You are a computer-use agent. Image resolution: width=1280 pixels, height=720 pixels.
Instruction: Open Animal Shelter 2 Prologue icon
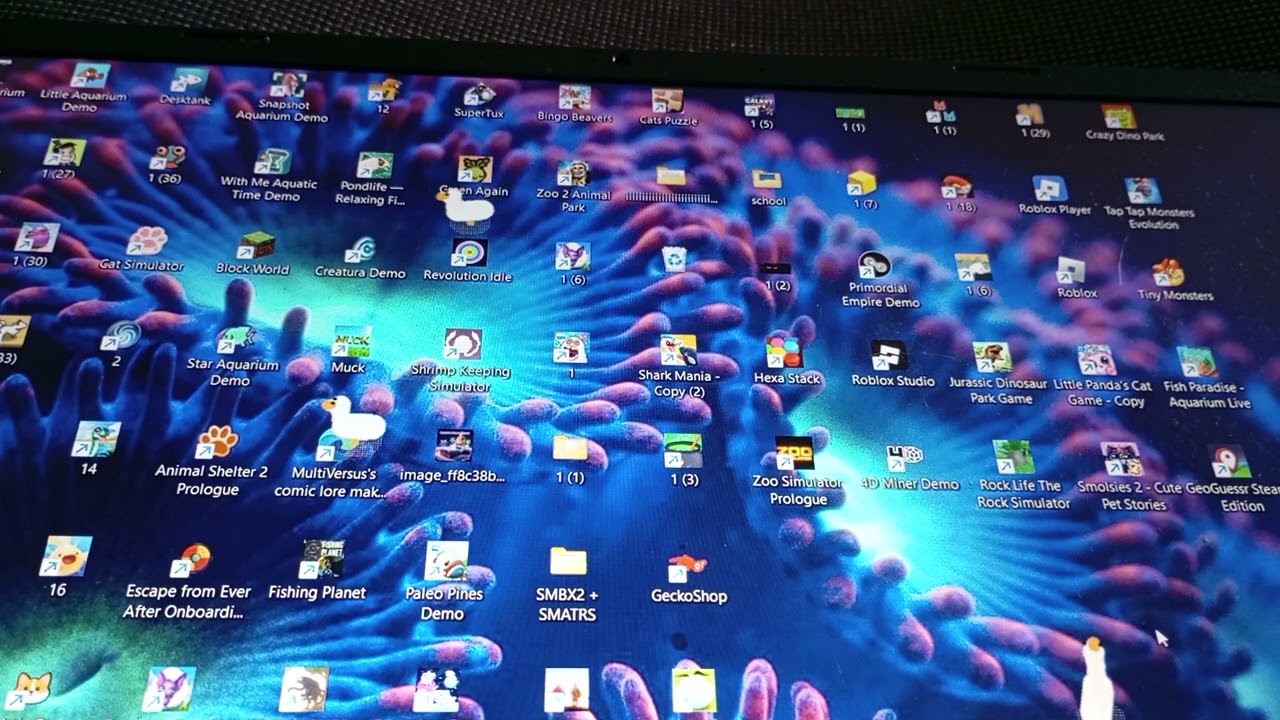[x=216, y=441]
